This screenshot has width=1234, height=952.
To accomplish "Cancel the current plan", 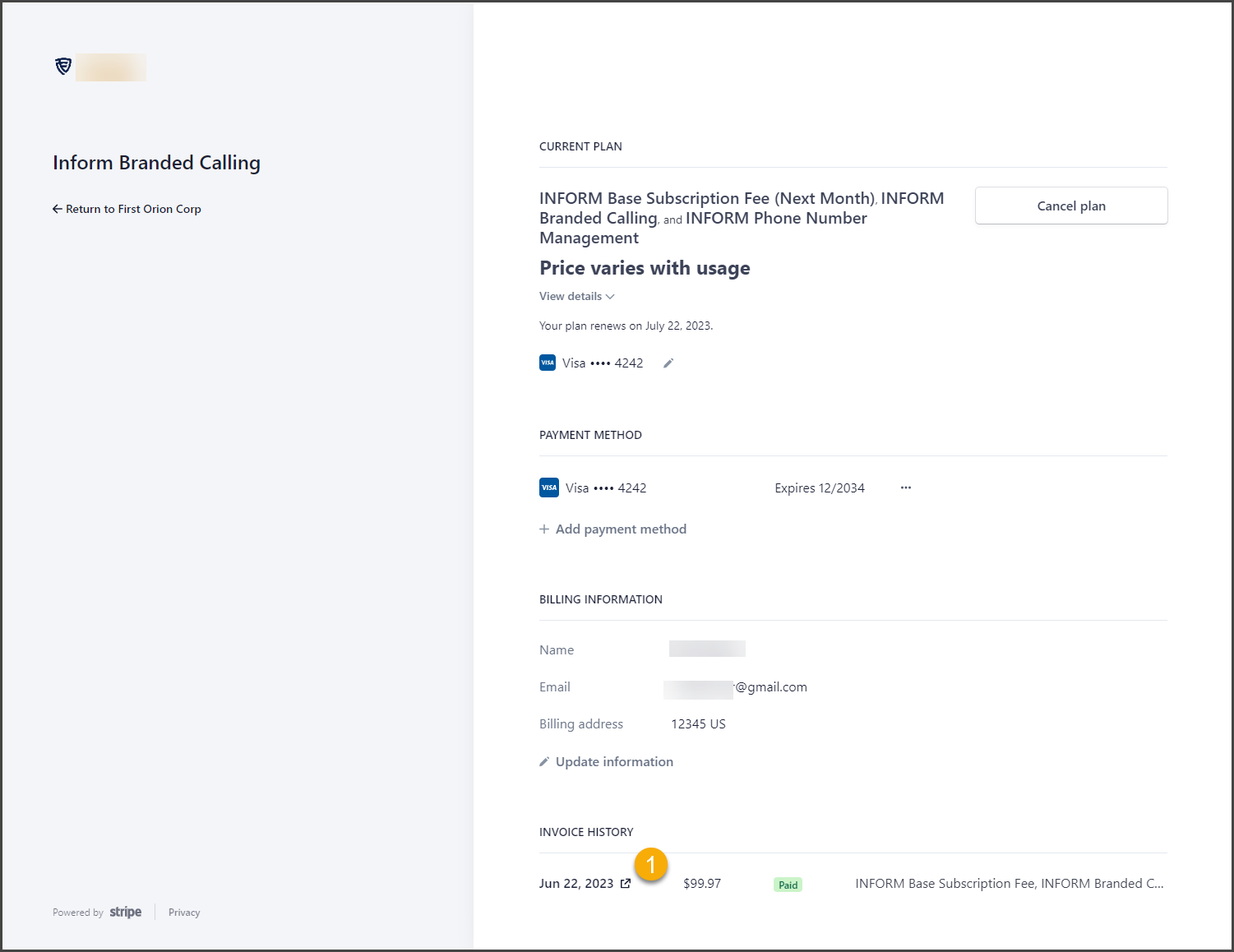I will [x=1071, y=206].
